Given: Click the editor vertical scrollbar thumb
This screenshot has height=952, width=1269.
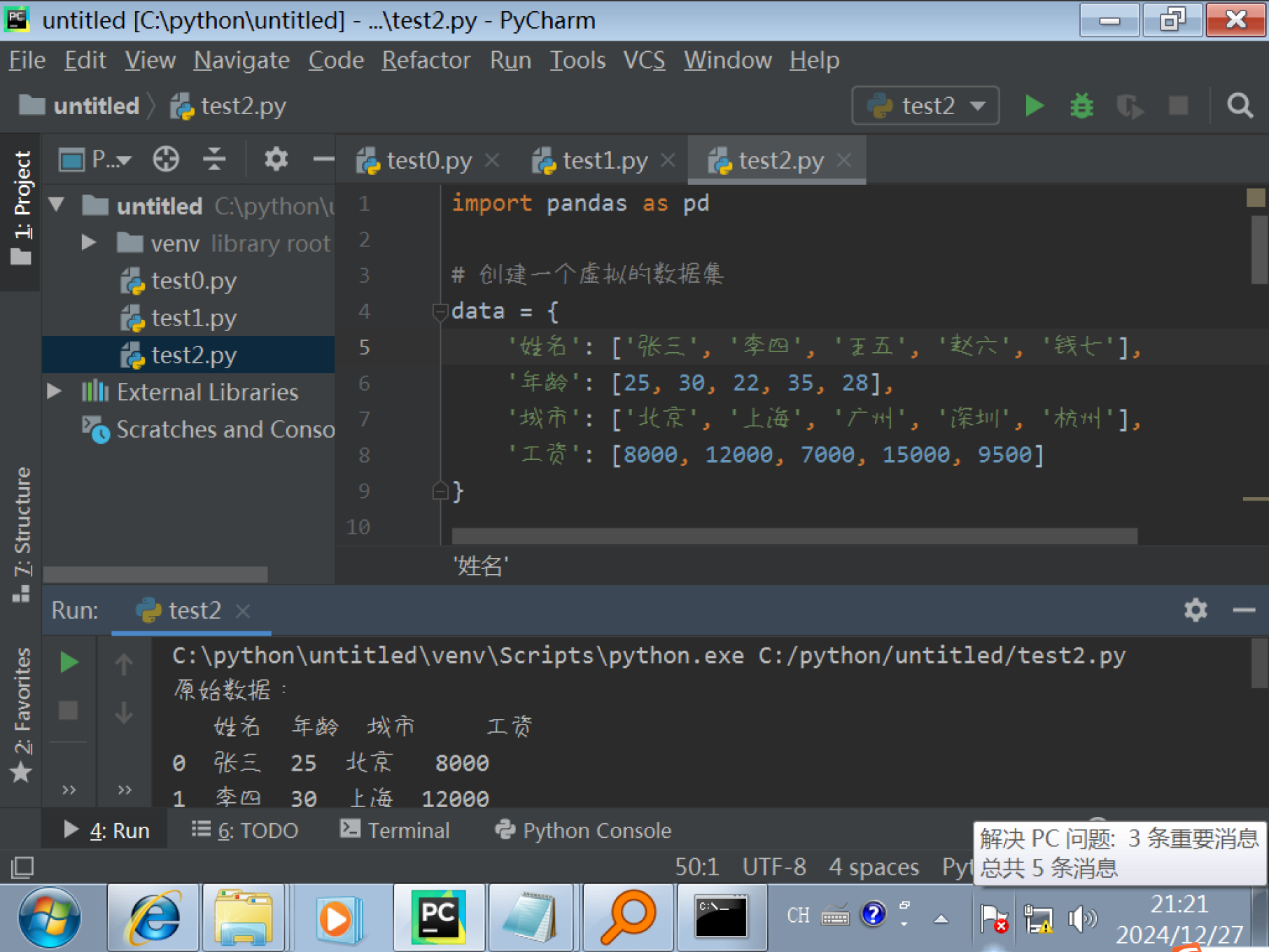Looking at the screenshot, I should click(x=1259, y=249).
